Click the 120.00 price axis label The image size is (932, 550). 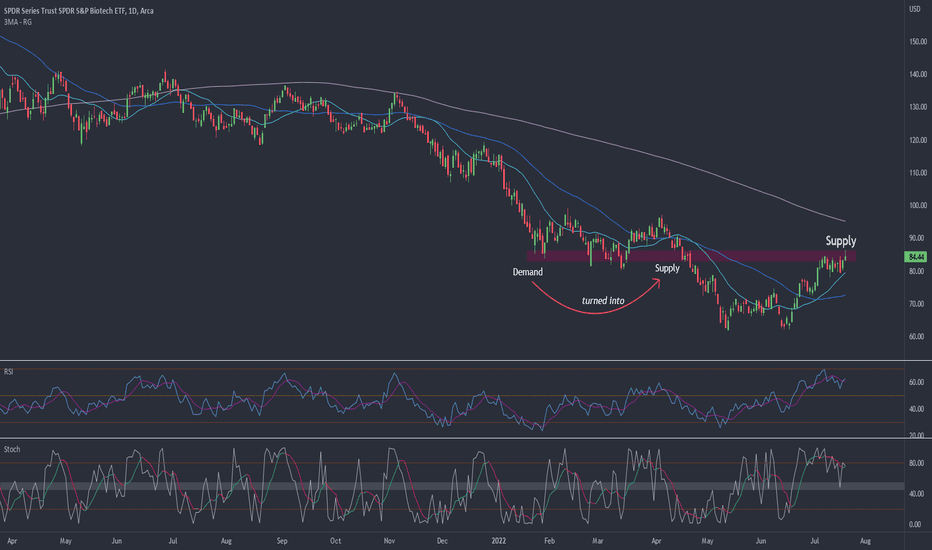(x=918, y=140)
